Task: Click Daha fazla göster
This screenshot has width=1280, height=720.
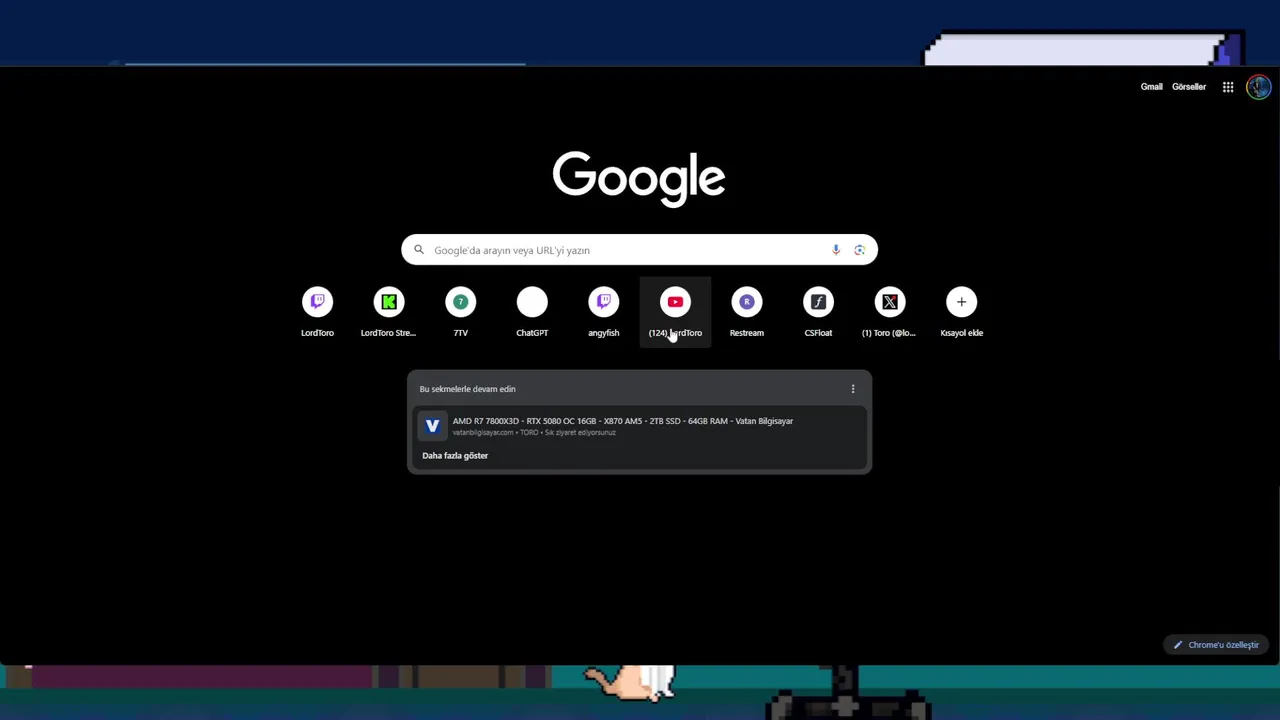Action: (x=455, y=455)
